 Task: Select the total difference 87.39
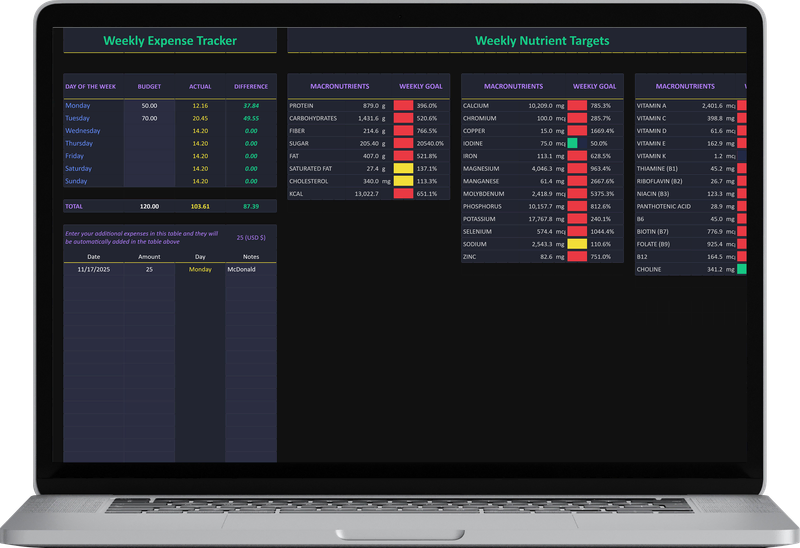pyautogui.click(x=251, y=207)
